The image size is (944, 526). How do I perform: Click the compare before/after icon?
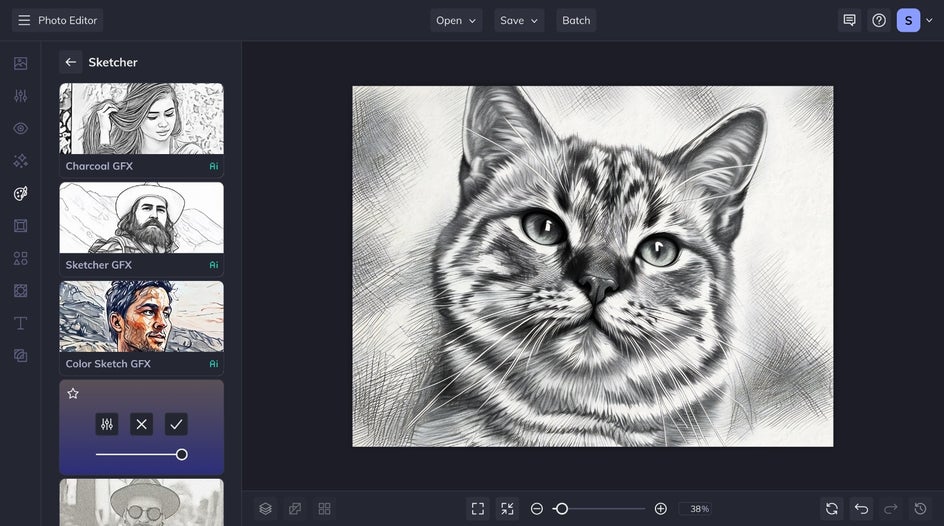[x=295, y=509]
